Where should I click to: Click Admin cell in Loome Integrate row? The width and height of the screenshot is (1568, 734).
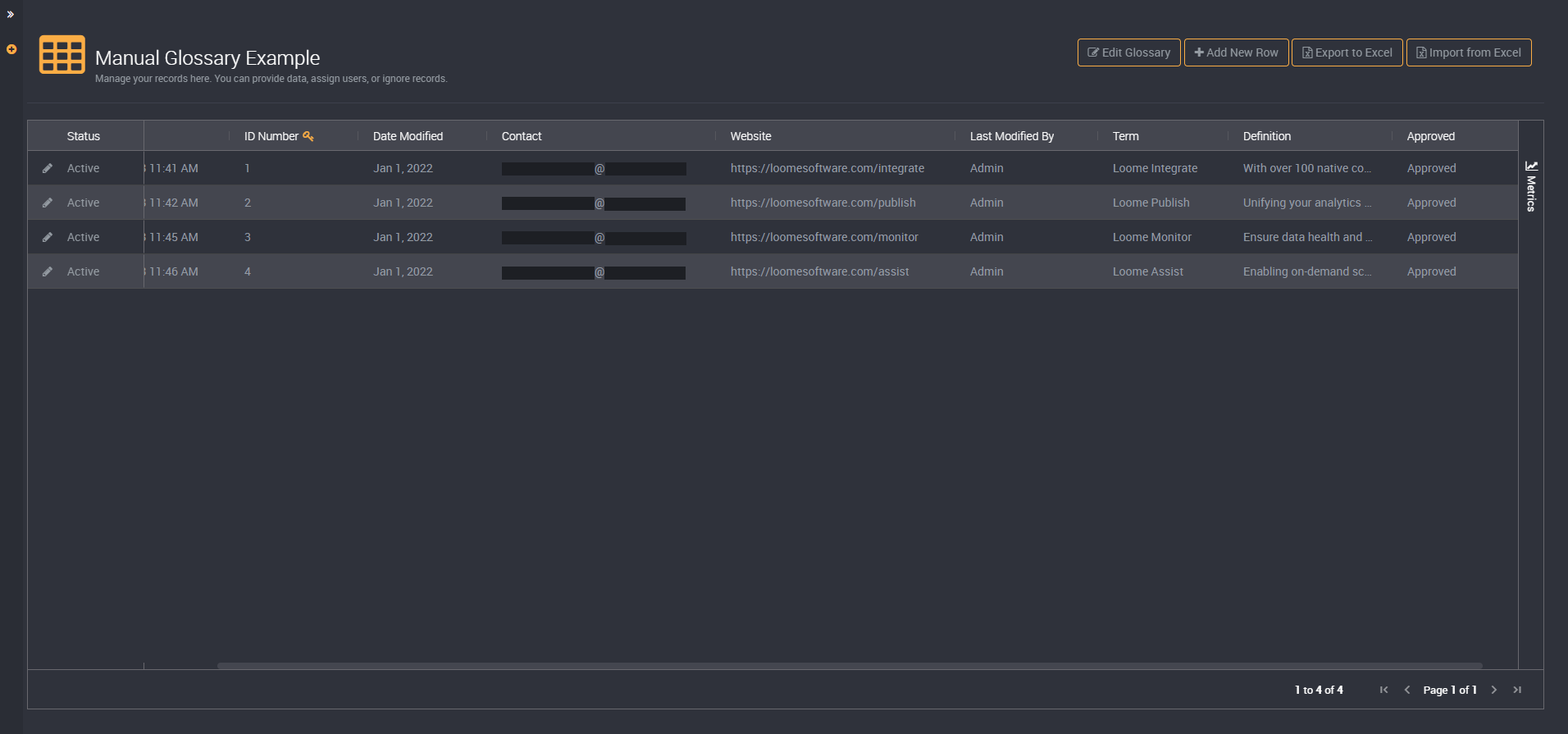(987, 168)
